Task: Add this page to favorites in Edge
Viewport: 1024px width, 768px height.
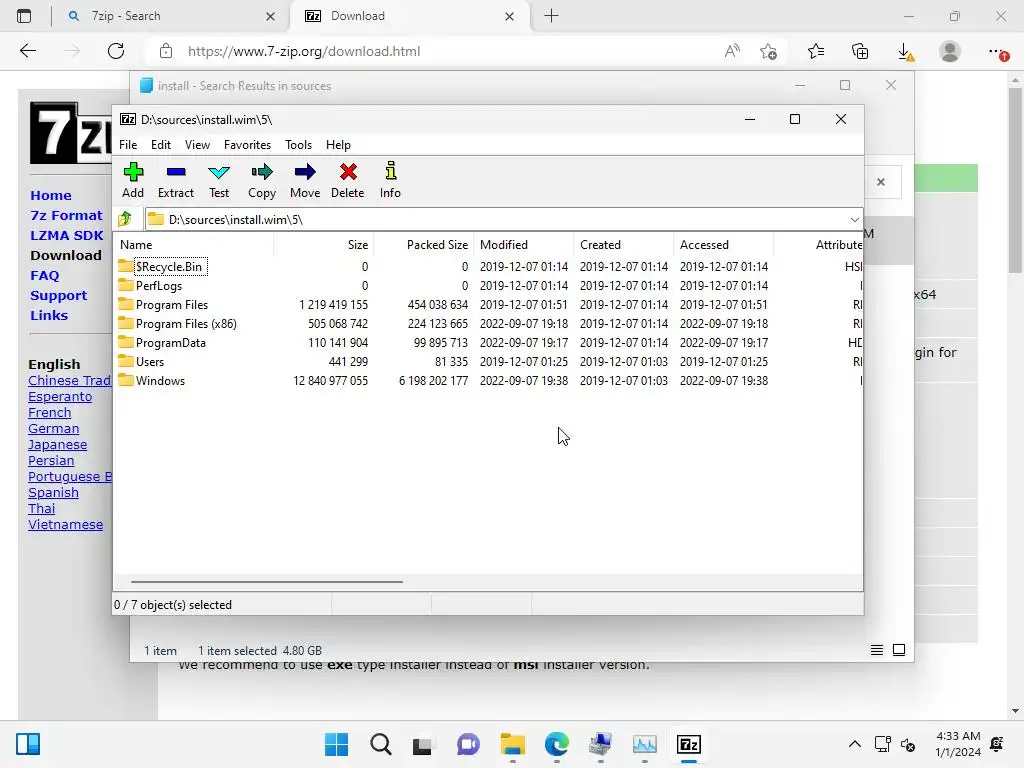Action: point(769,52)
